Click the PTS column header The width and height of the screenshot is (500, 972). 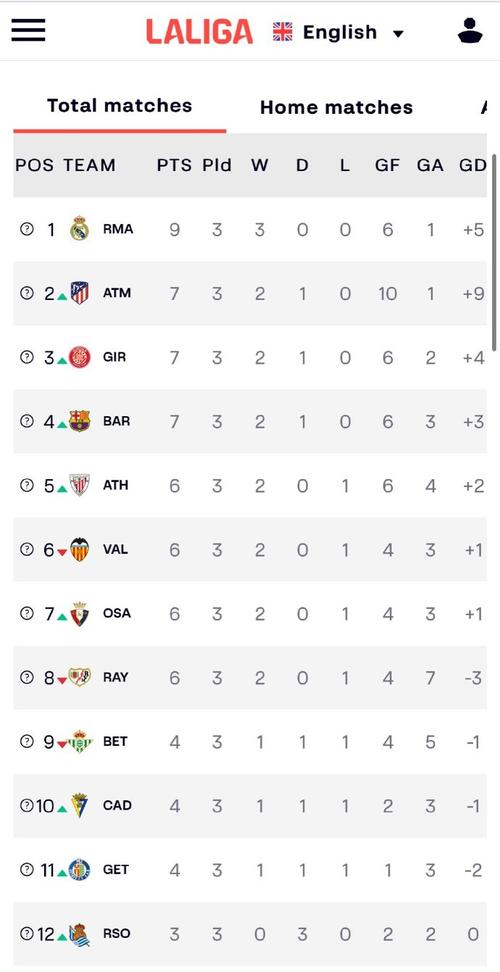coord(174,166)
